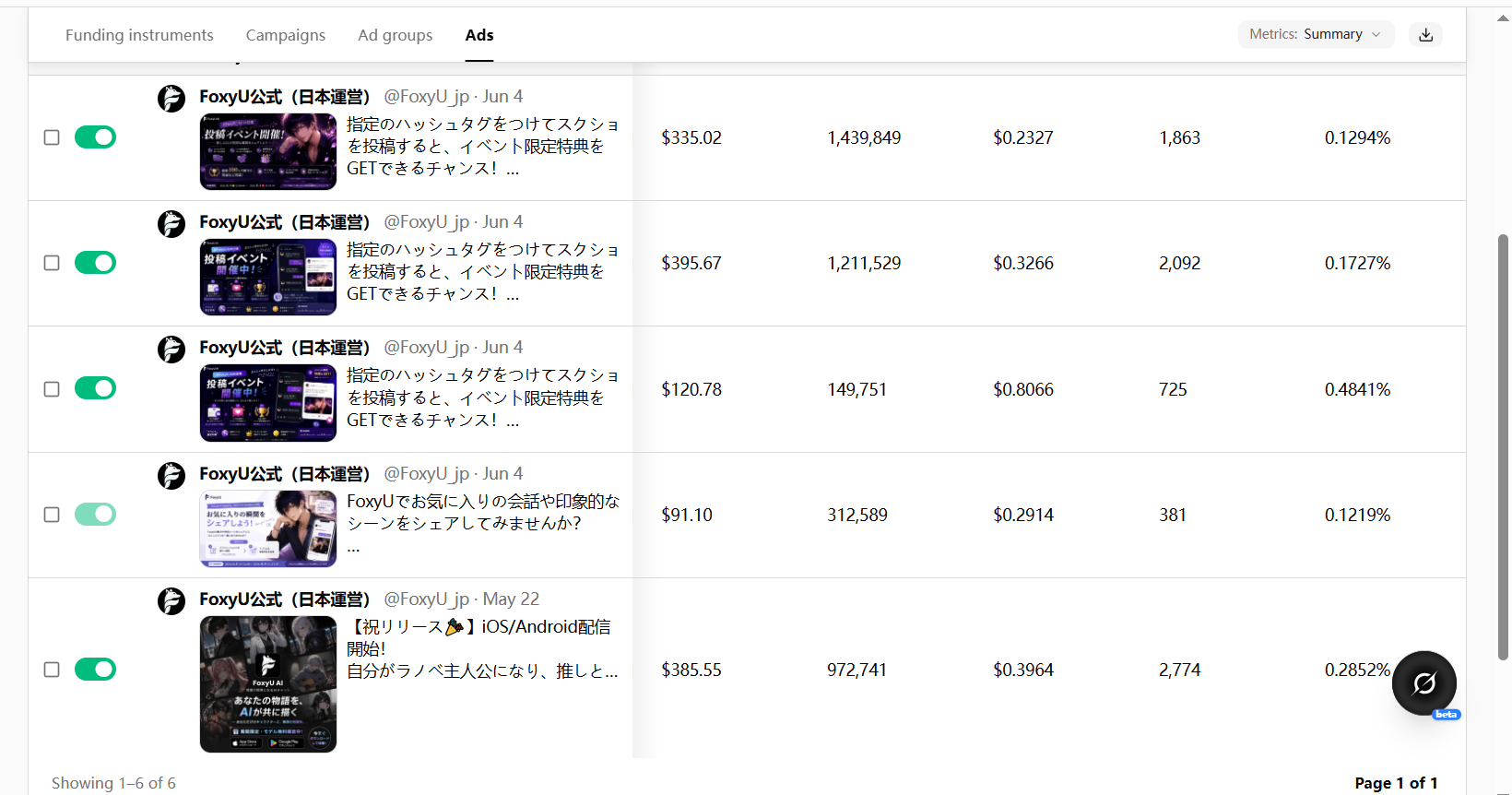Click the FoxyU avatar in the $120.78 row
1512x795 pixels.
pyautogui.click(x=171, y=349)
